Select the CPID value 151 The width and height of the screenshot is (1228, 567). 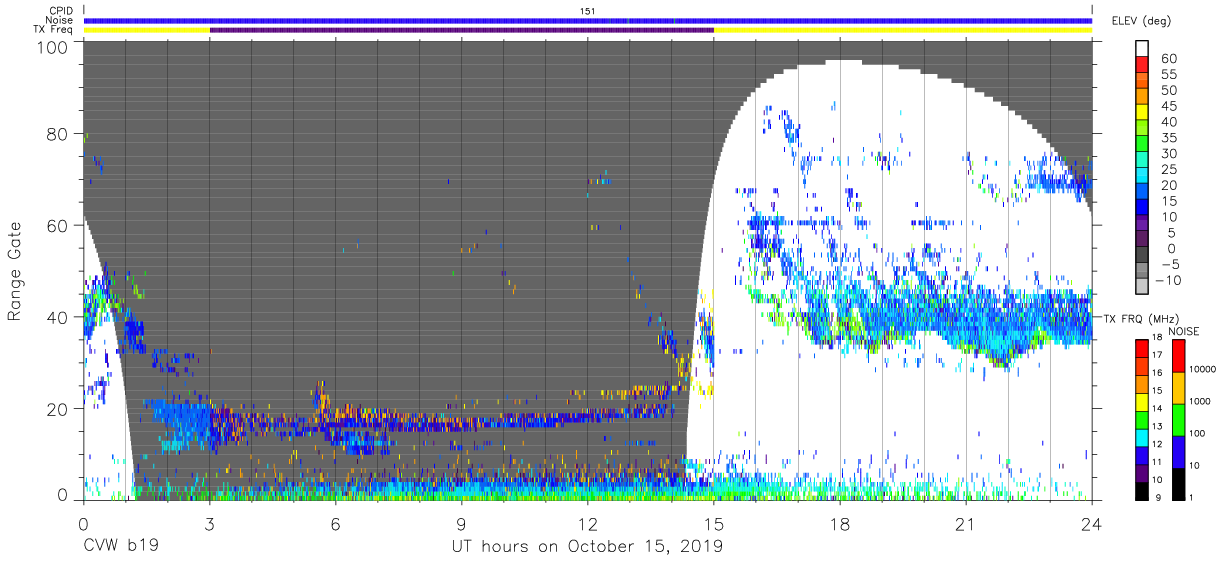pos(587,10)
